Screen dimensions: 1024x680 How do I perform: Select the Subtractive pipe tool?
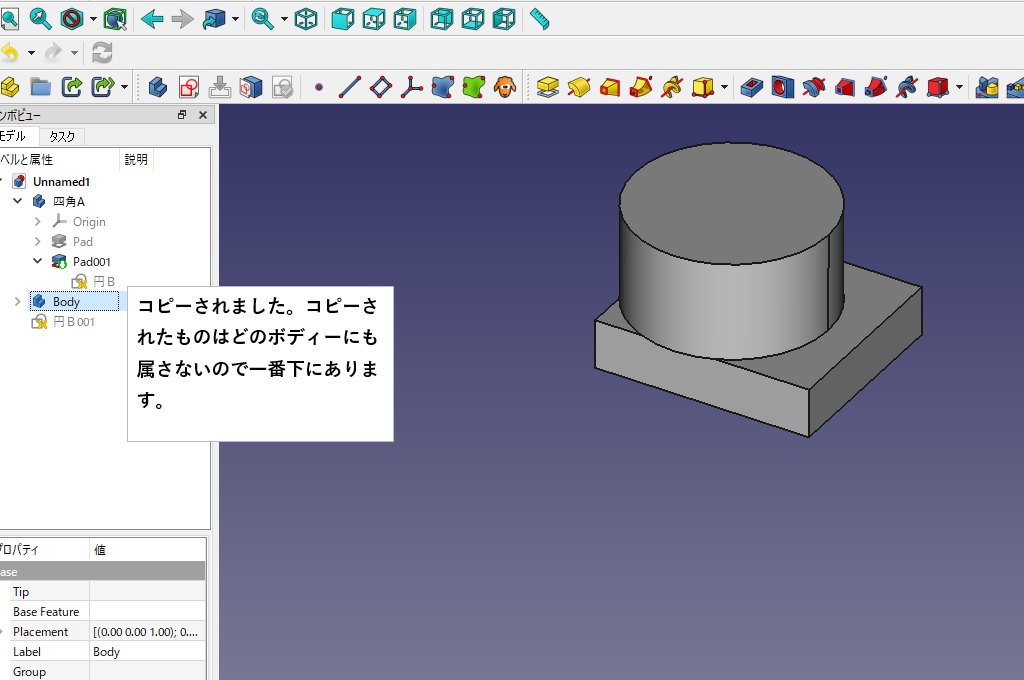click(876, 86)
